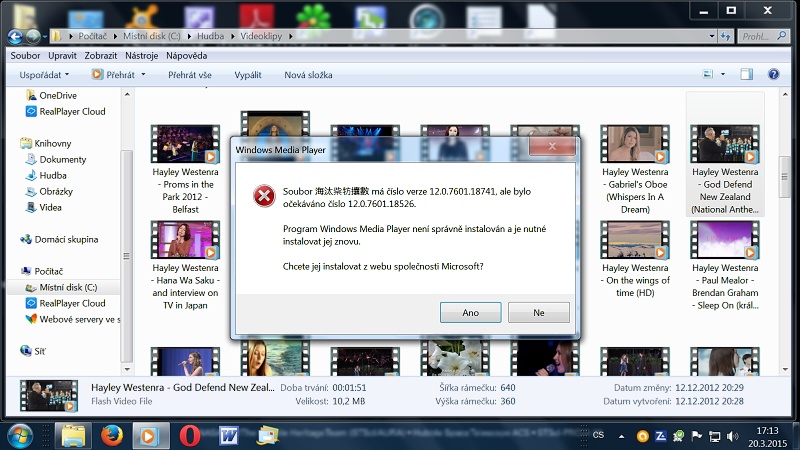This screenshot has height=450, width=800.
Task: Expand the view options dropdown arrow
Action: (722, 74)
